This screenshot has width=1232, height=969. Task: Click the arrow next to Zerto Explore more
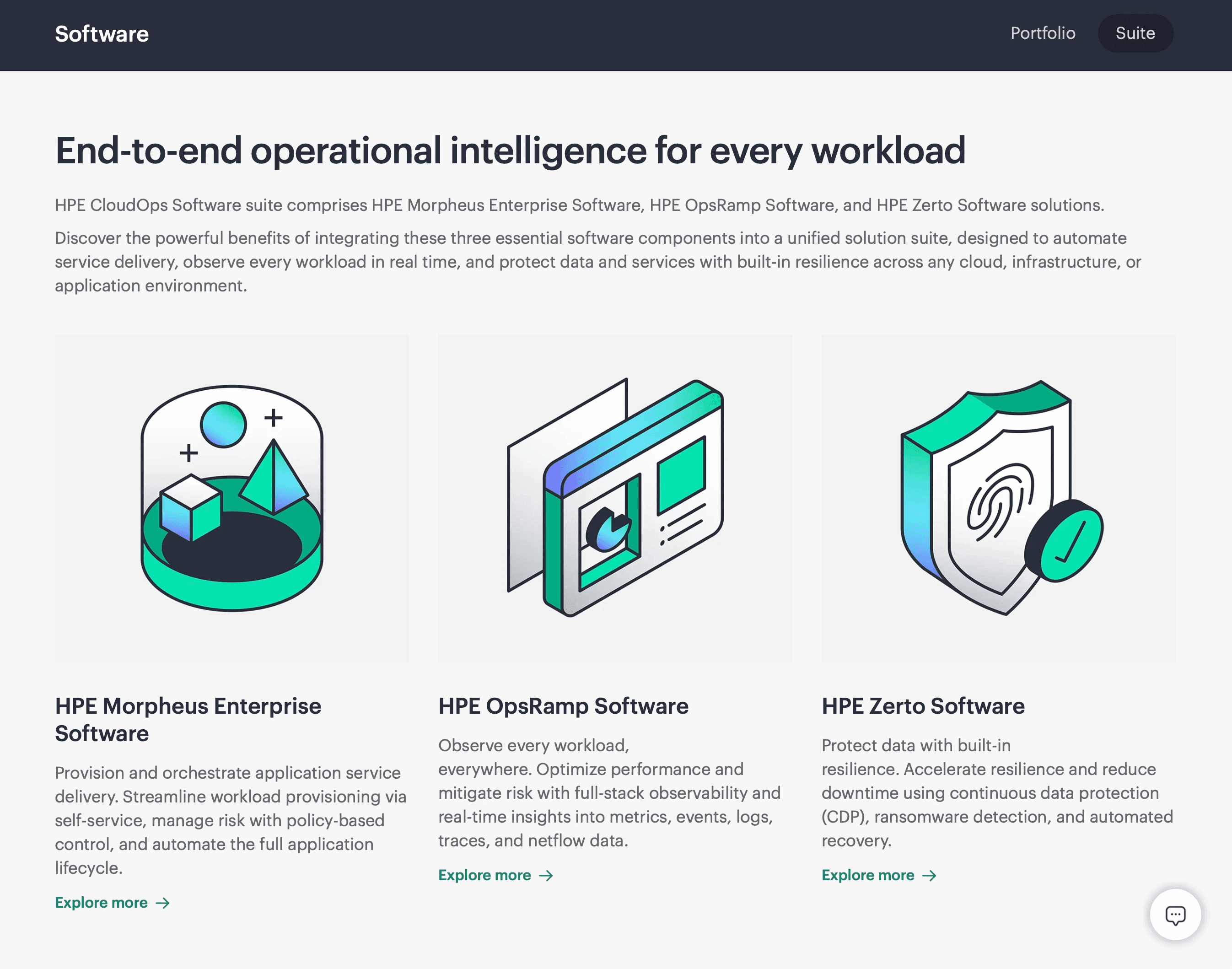[930, 875]
